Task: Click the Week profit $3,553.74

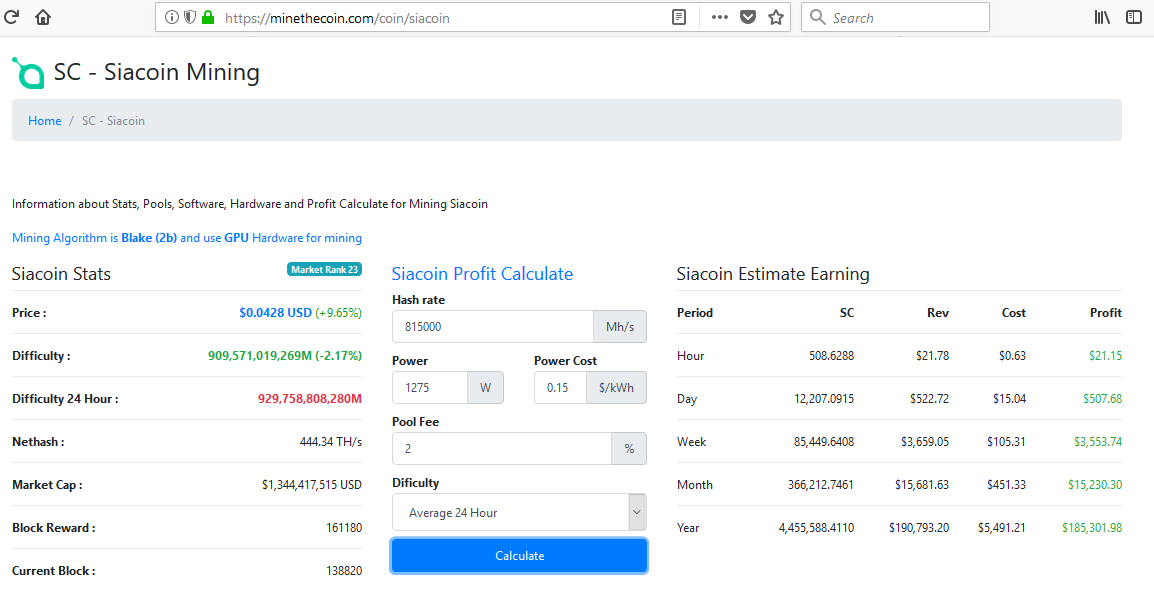Action: click(1098, 441)
